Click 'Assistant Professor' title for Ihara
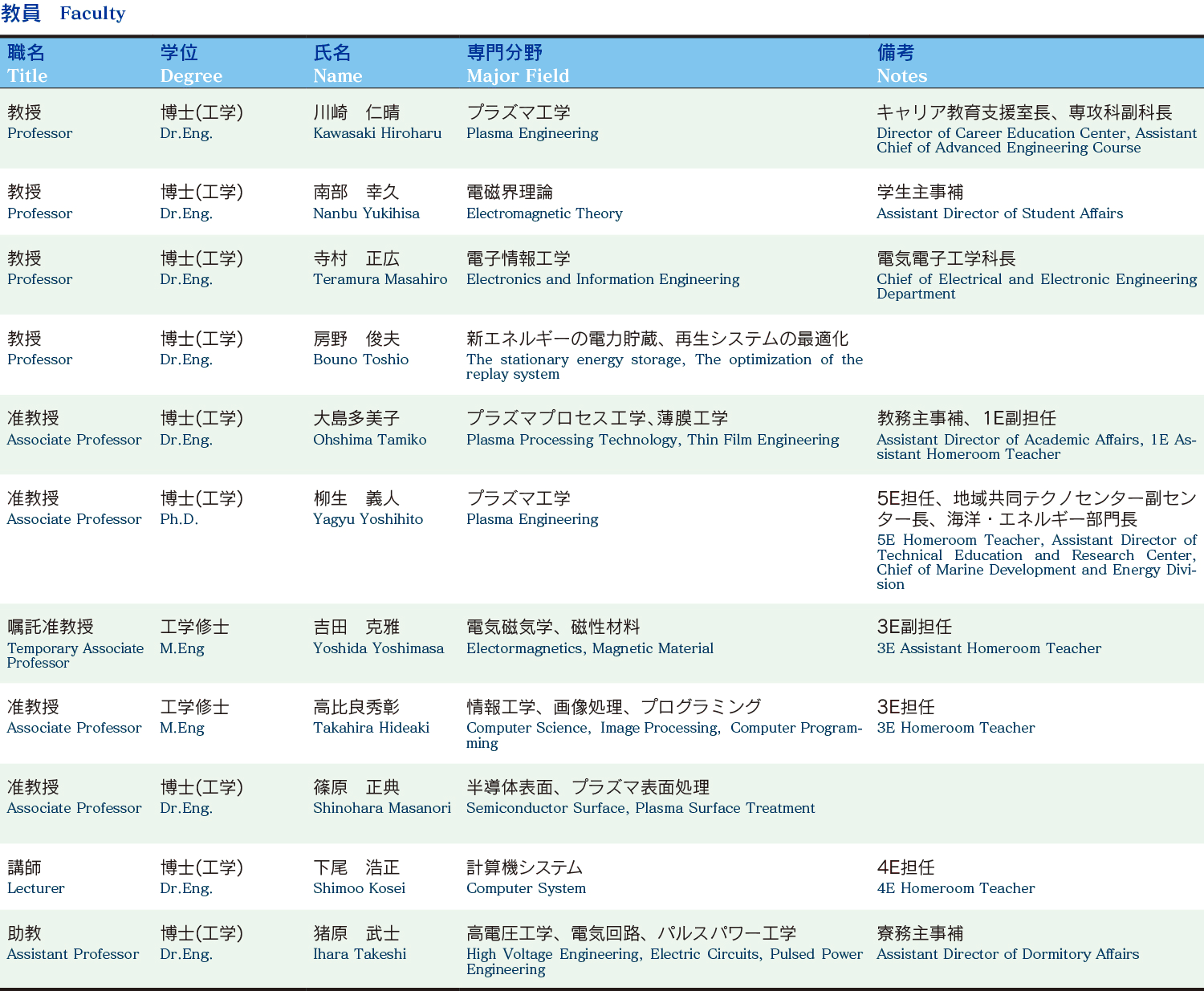The width and height of the screenshot is (1204, 991). point(73,954)
